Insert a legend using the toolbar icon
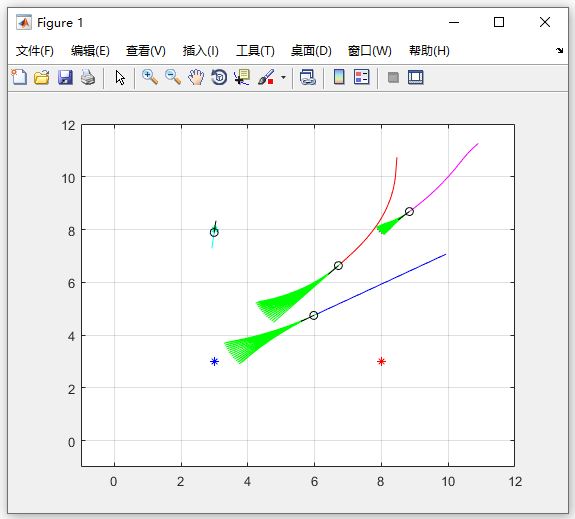Viewport: 575px width, 519px height. click(x=362, y=77)
